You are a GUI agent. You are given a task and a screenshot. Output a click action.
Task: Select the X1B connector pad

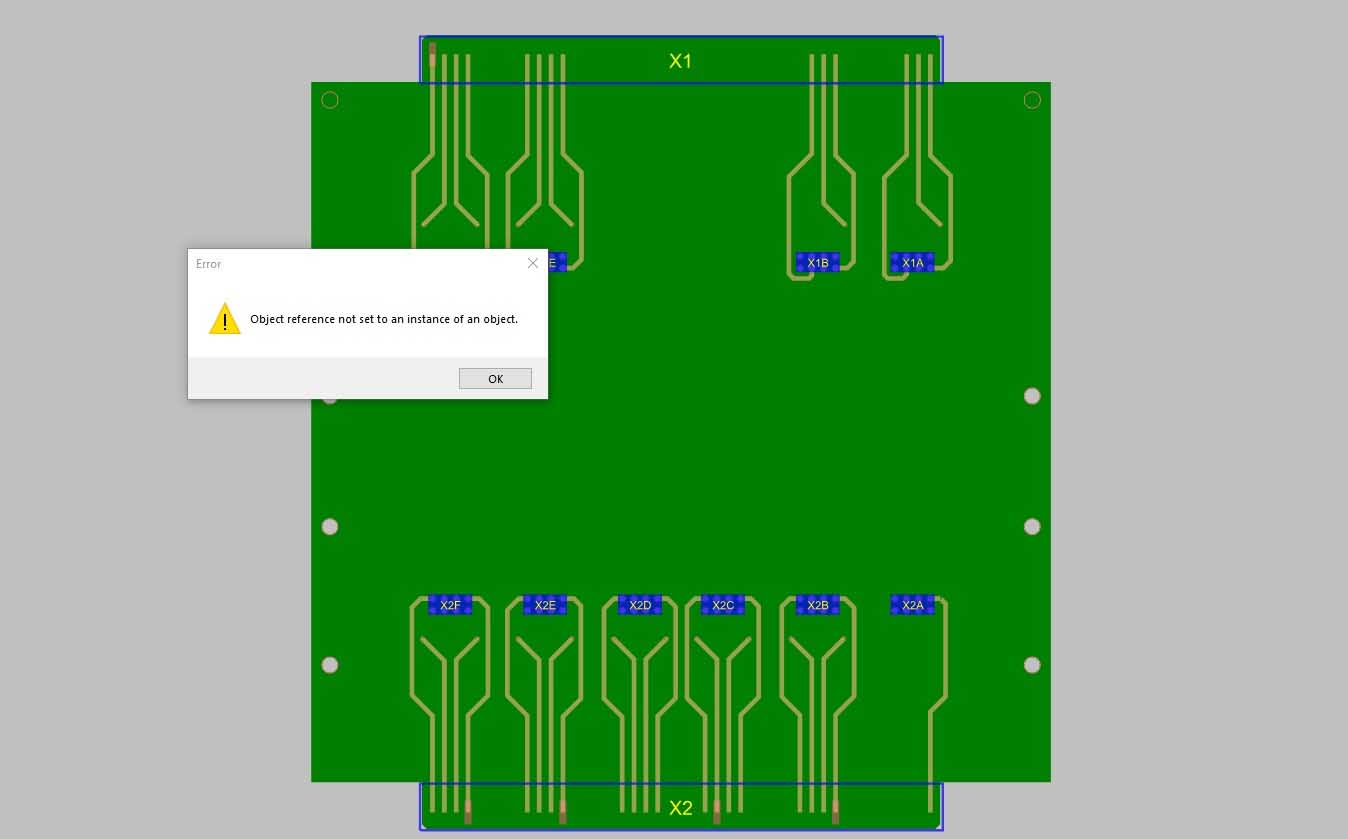(818, 263)
